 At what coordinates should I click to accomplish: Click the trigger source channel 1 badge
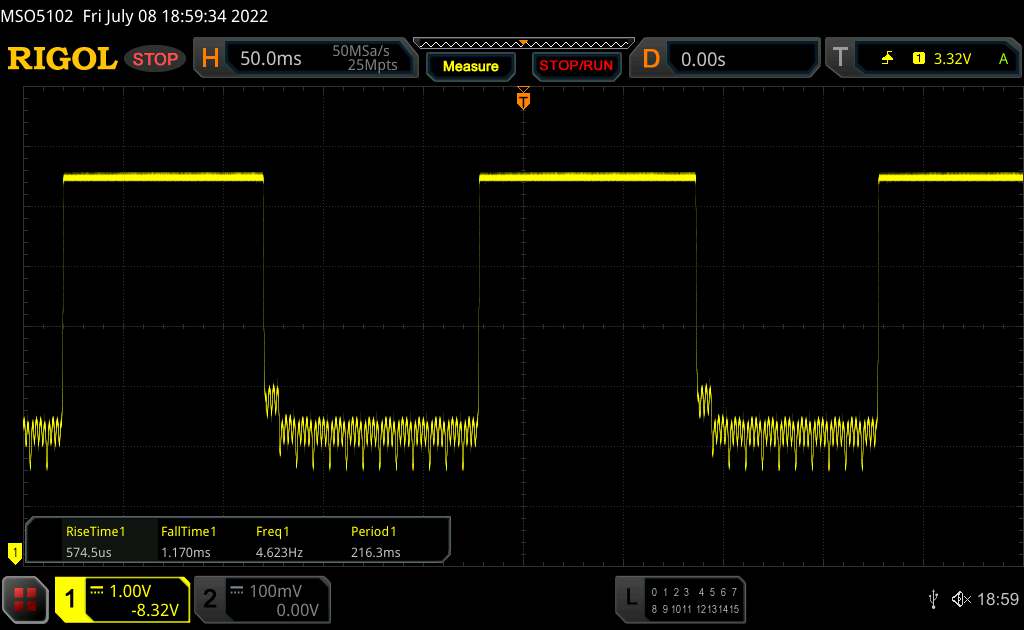(x=918, y=59)
